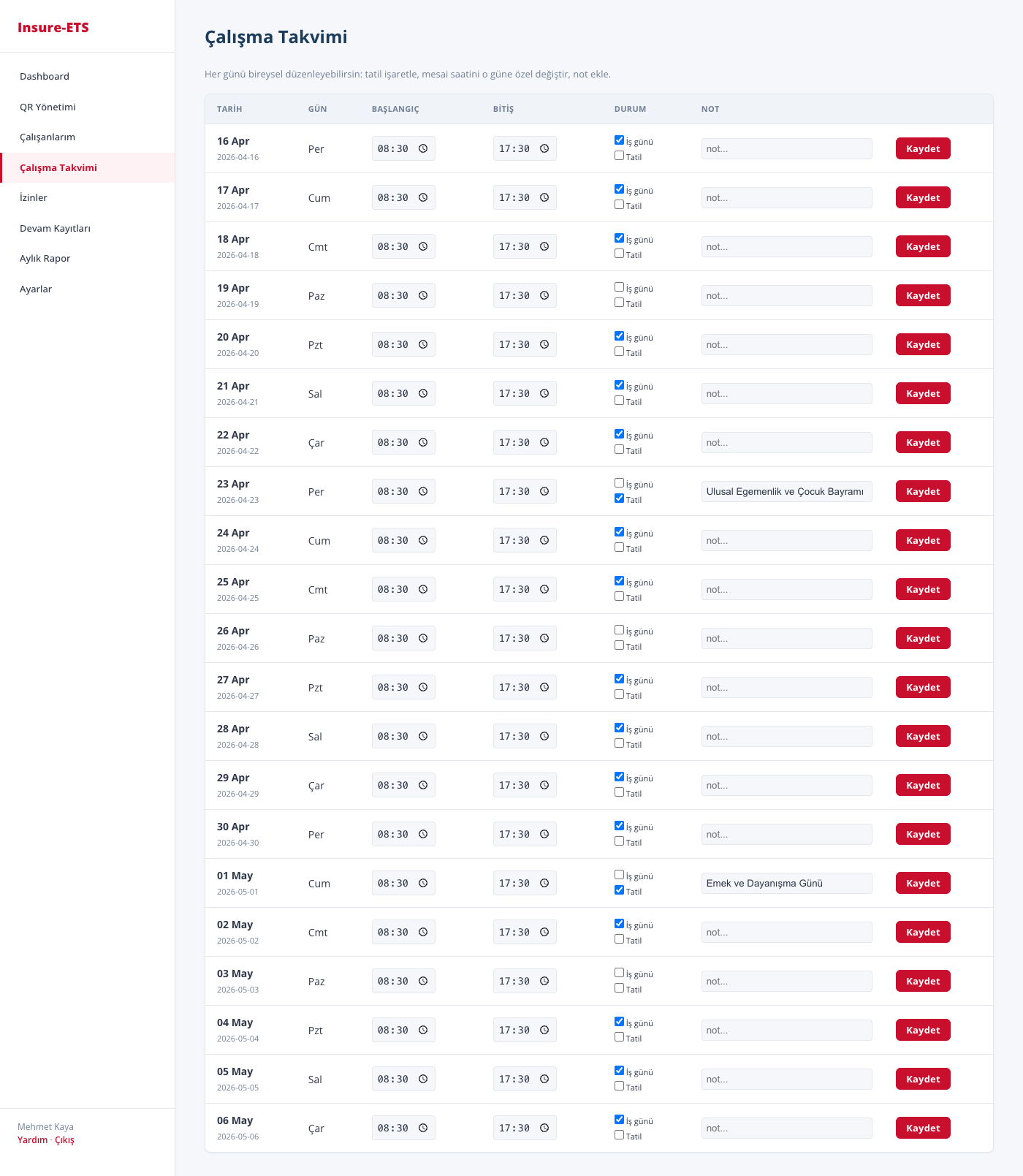1023x1176 pixels.
Task: Enable İş günü for 03 May
Action: pyautogui.click(x=620, y=973)
